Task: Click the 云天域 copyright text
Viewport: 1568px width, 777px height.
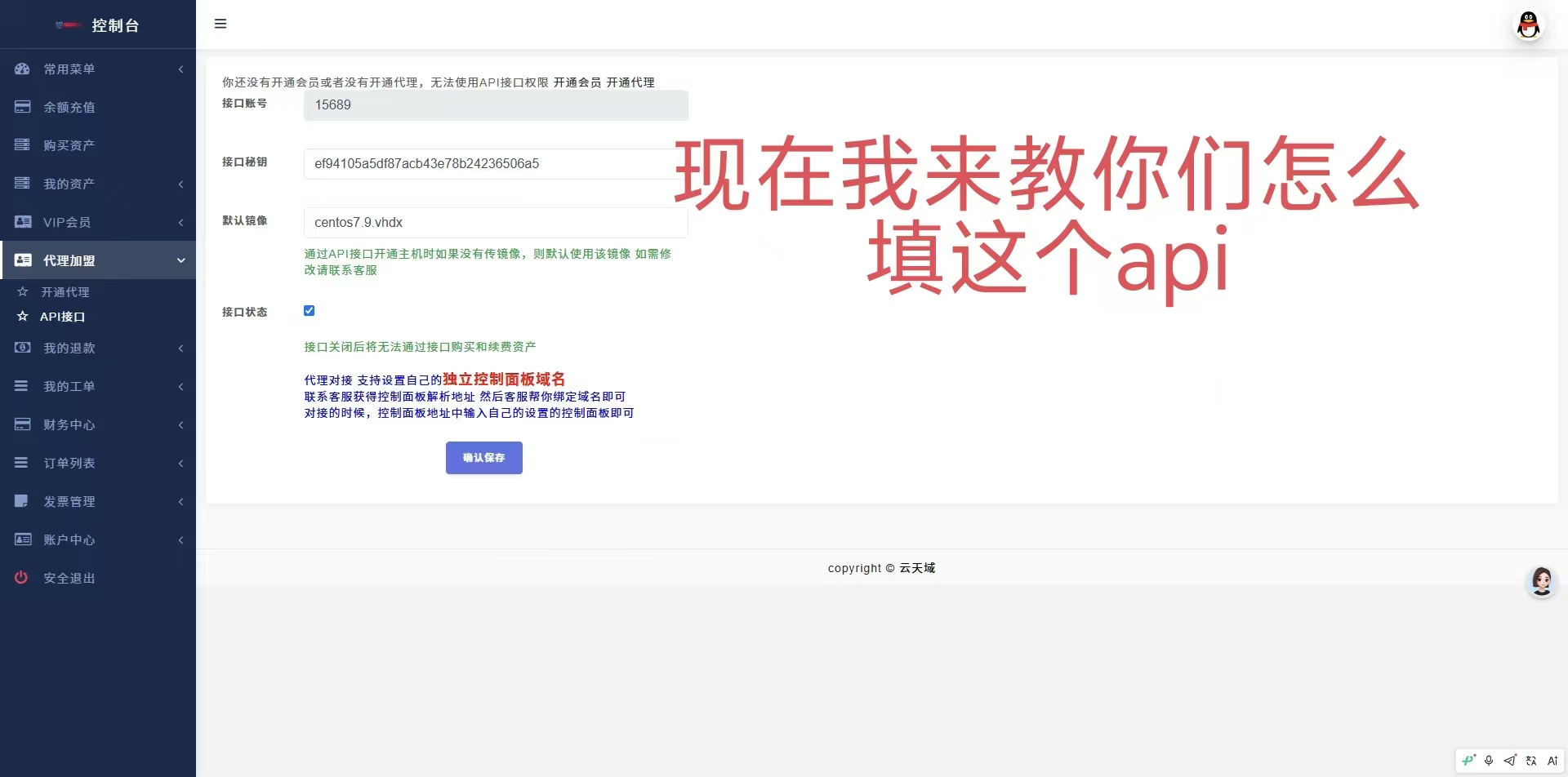Action: [x=917, y=568]
